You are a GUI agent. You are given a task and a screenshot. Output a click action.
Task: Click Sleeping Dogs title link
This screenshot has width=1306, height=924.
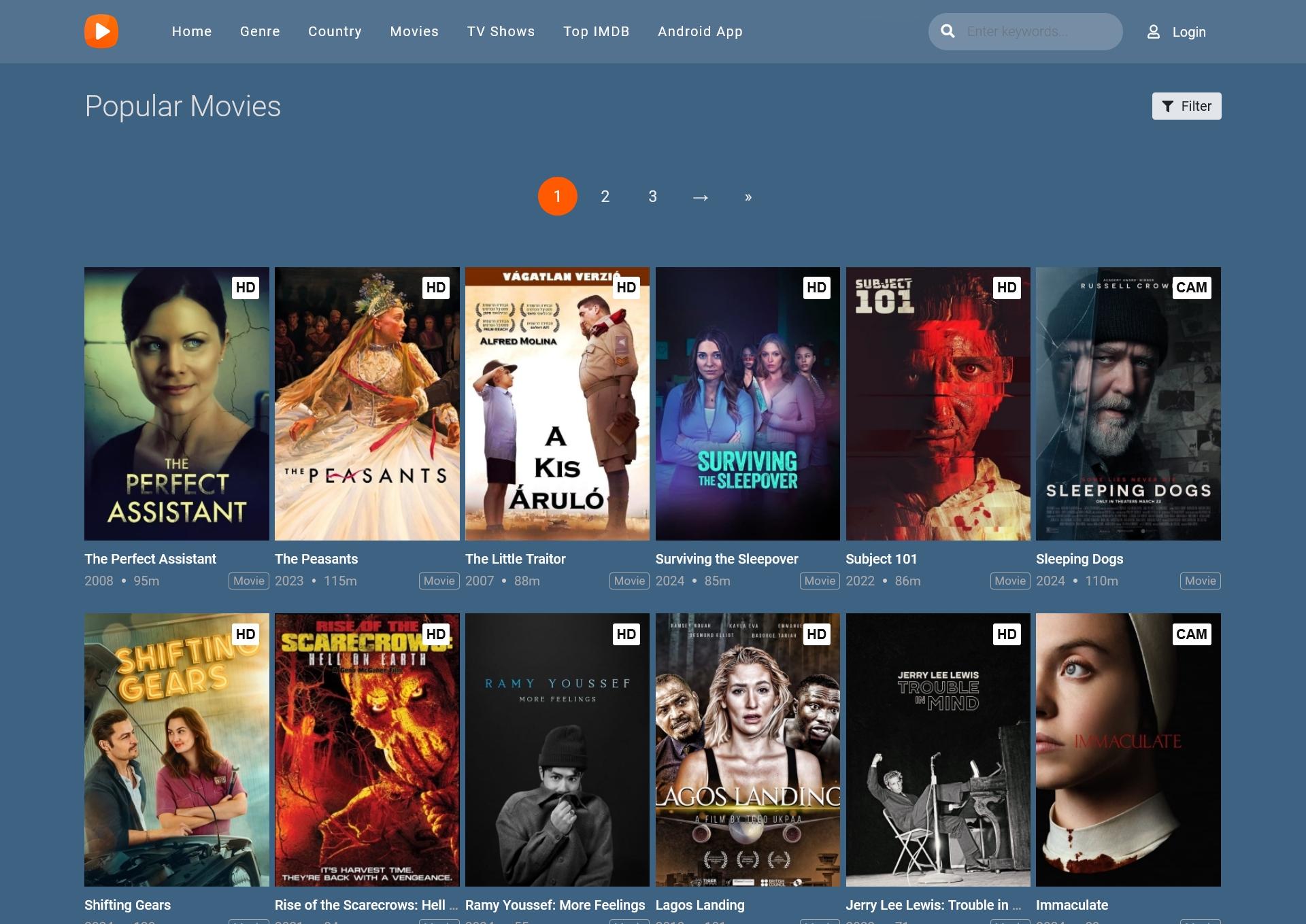(1079, 559)
